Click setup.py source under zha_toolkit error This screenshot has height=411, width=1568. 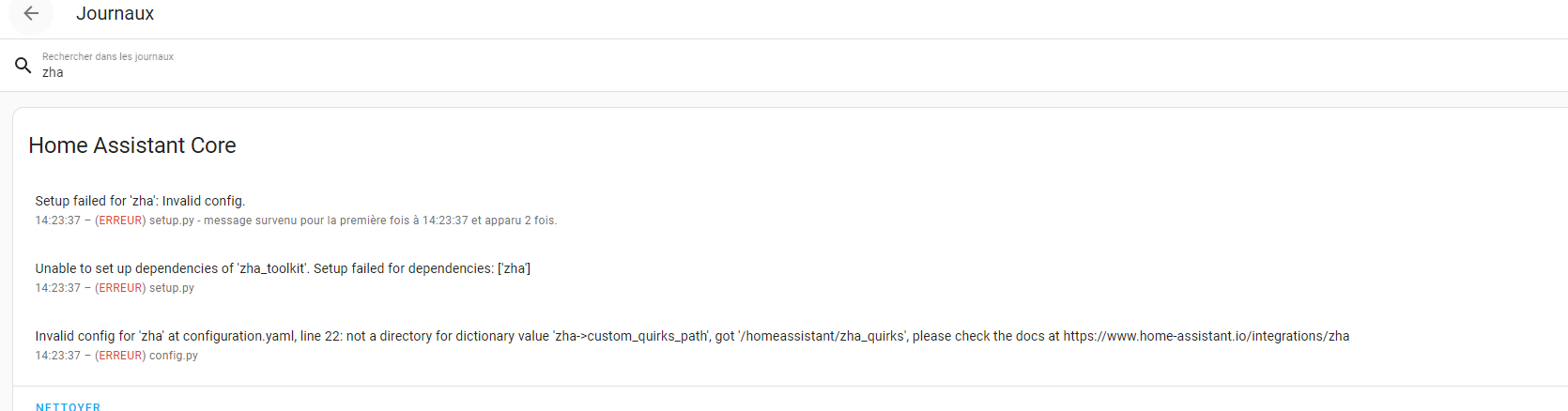point(172,288)
